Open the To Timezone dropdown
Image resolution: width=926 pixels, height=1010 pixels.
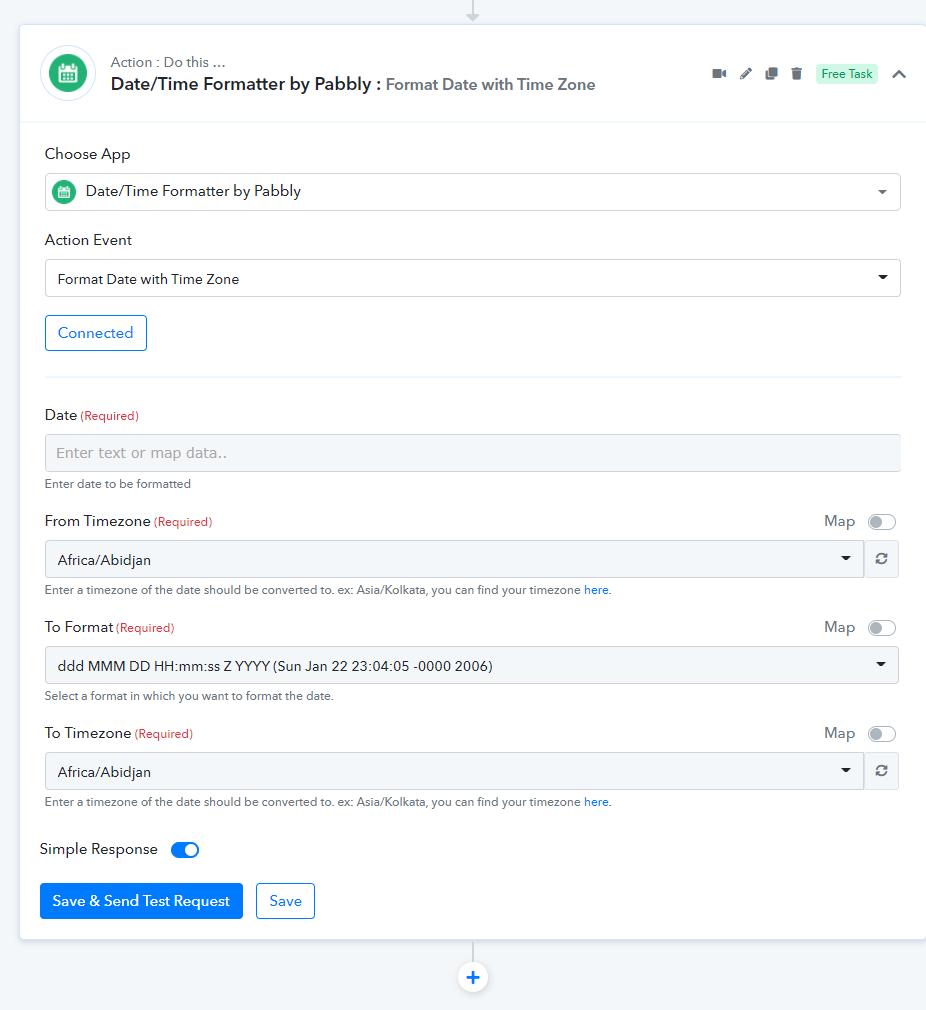click(454, 771)
